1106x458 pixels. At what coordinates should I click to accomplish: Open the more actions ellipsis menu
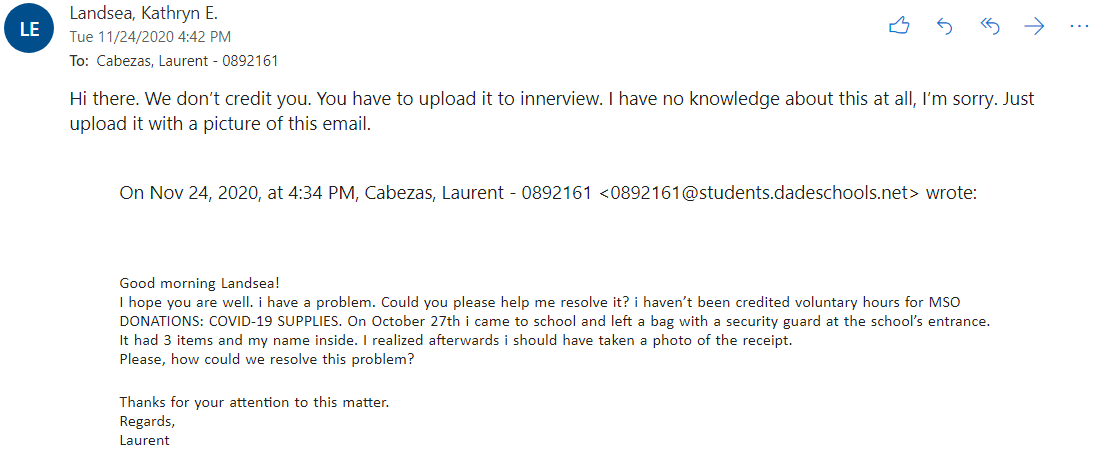point(1078,27)
